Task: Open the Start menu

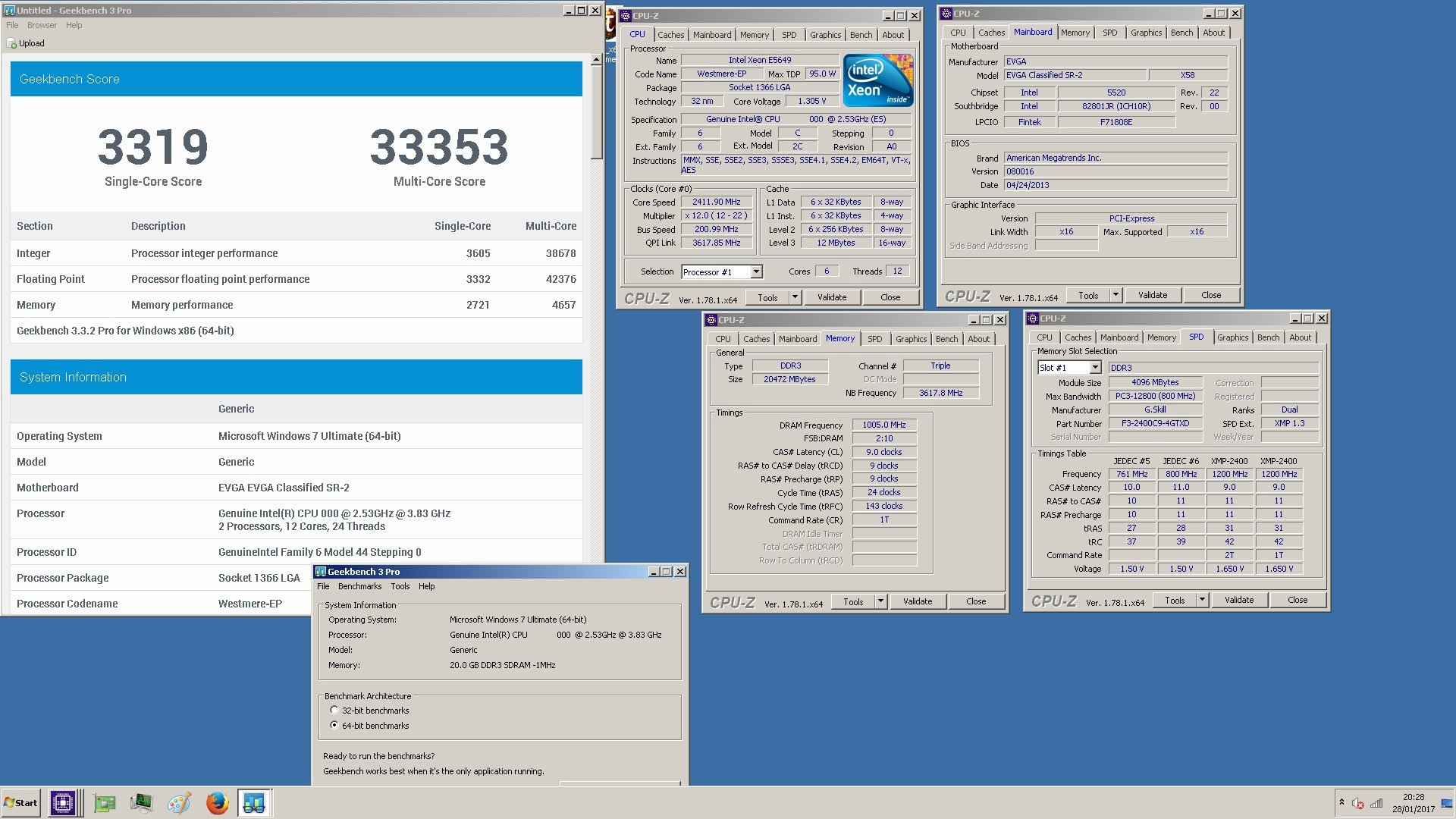Action: [x=21, y=803]
